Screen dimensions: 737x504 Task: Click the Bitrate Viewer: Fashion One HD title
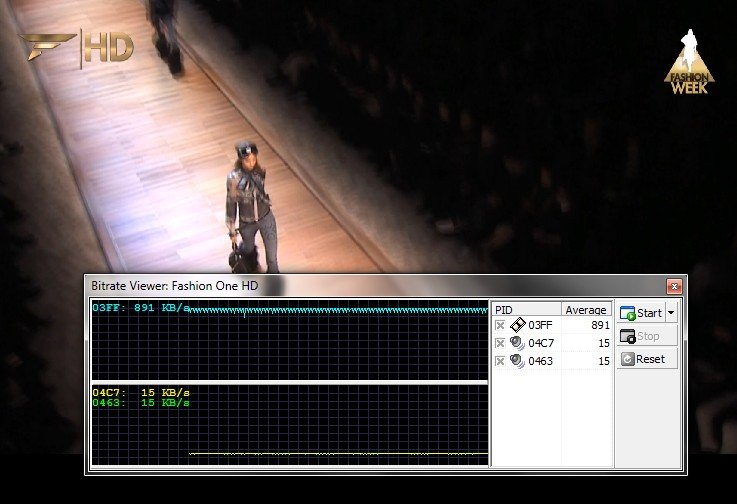(x=174, y=286)
